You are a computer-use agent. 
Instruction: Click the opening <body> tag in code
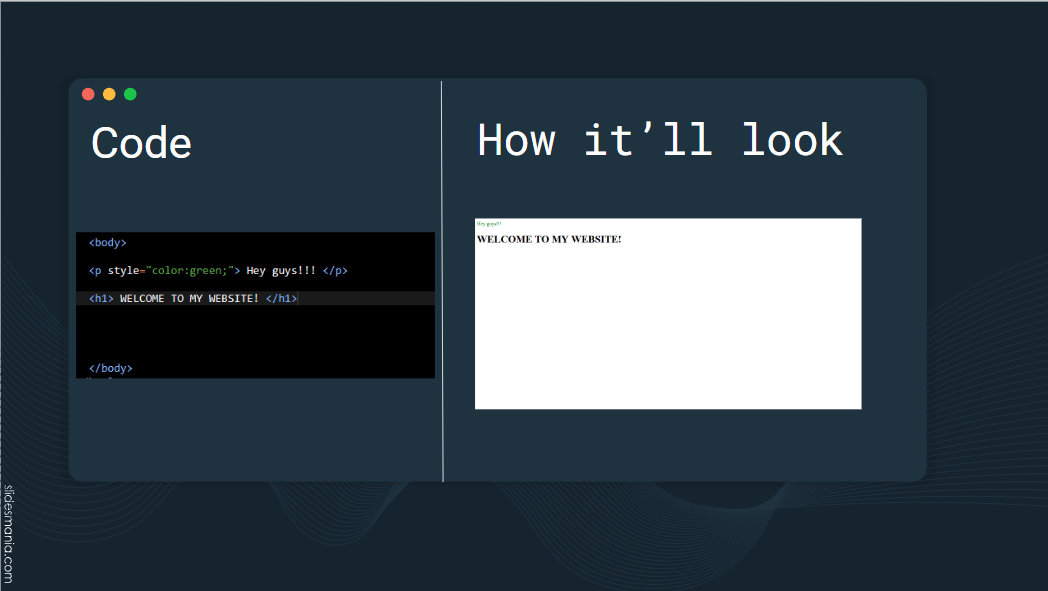[x=107, y=242]
